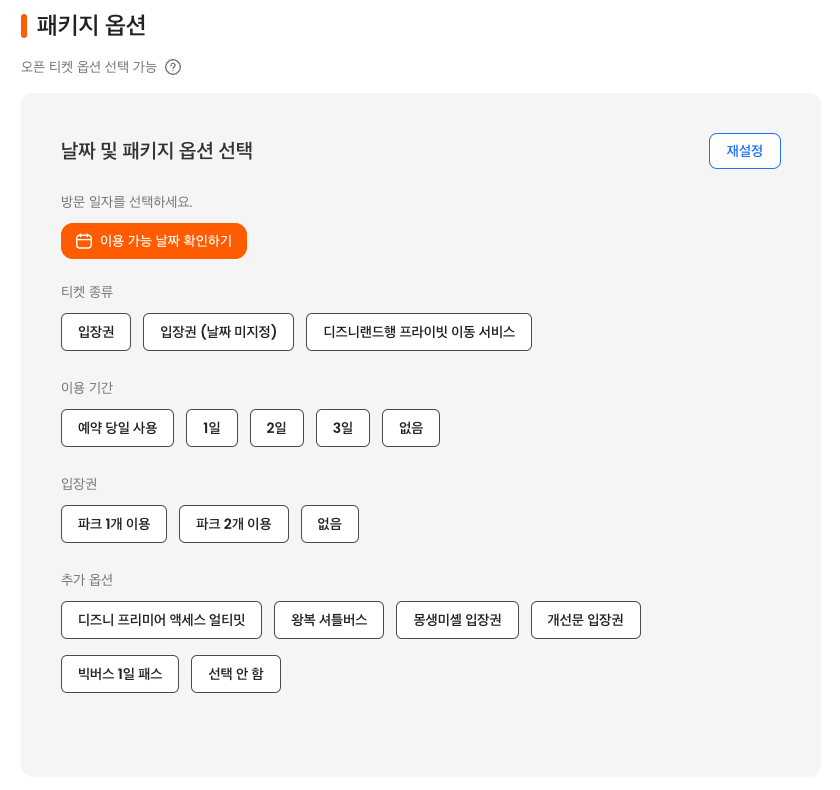This screenshot has height=790, width=840.
Task: Choose 파크 2개 이용 admission
Action: [x=234, y=524]
